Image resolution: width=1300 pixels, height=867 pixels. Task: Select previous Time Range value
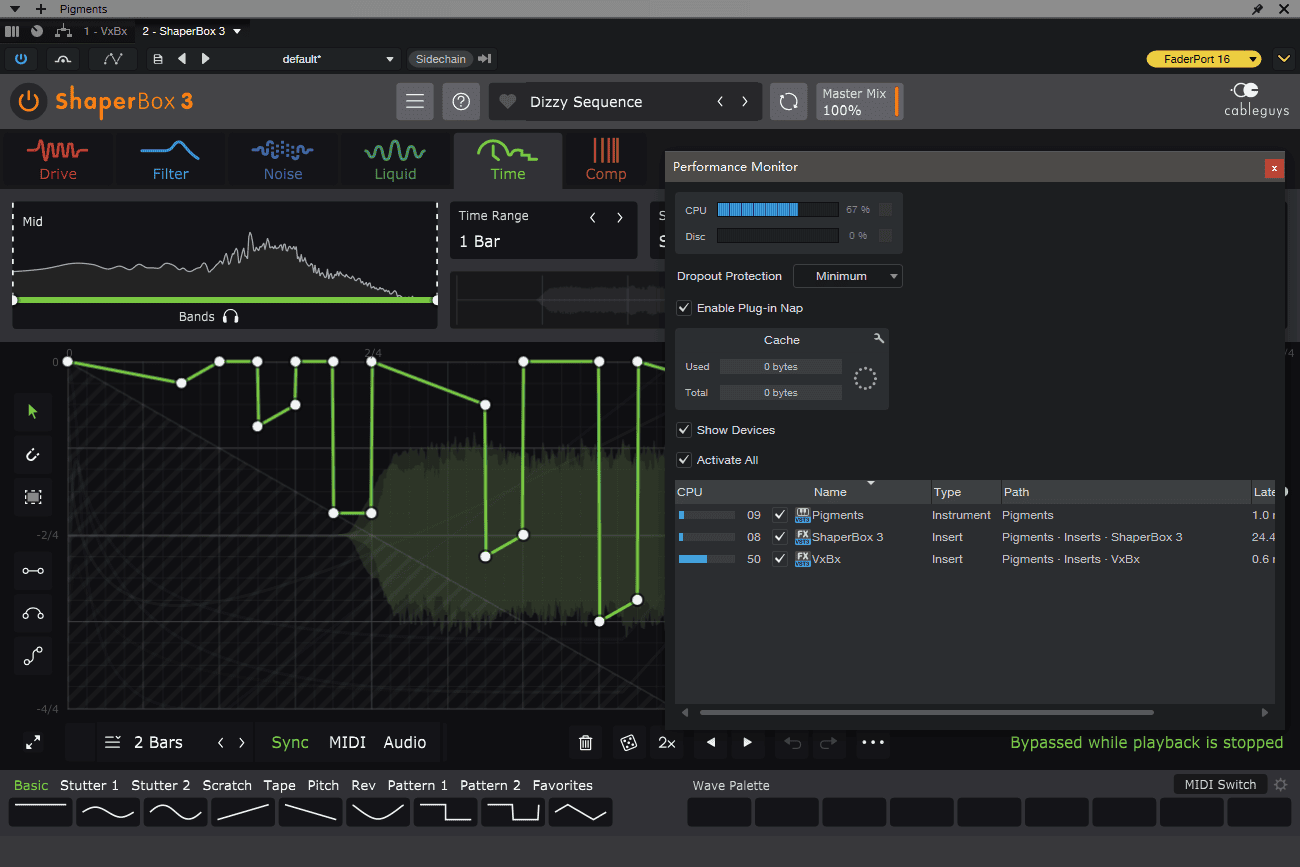click(x=593, y=217)
